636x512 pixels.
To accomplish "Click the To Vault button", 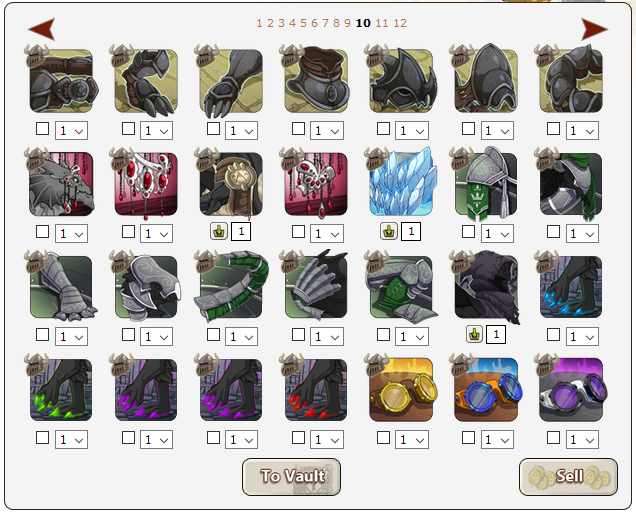I will 291,477.
